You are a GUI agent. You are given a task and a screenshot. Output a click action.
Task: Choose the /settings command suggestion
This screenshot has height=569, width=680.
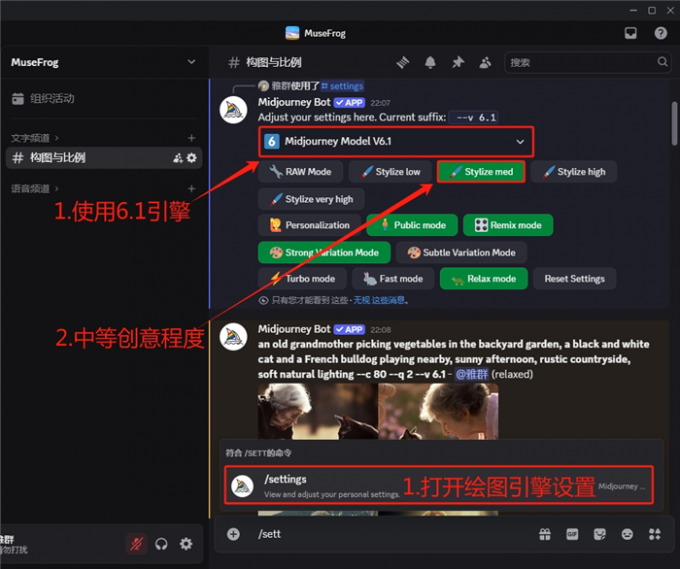tap(438, 485)
